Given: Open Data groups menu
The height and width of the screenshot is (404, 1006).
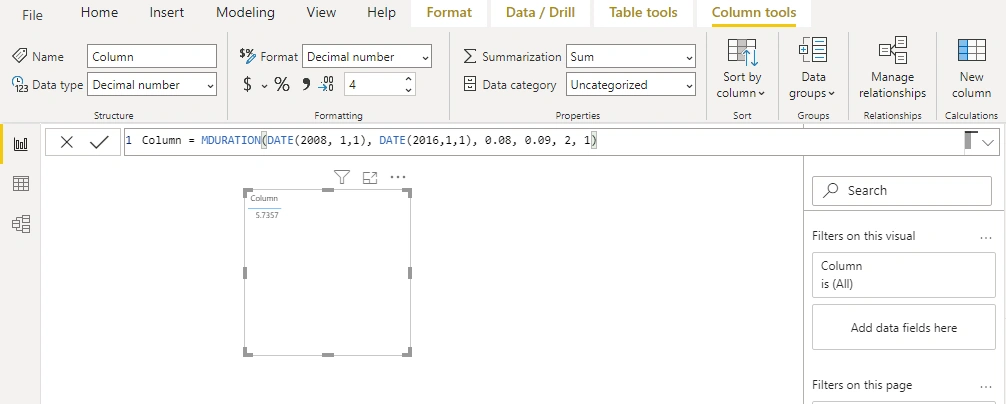Looking at the screenshot, I should pos(813,69).
